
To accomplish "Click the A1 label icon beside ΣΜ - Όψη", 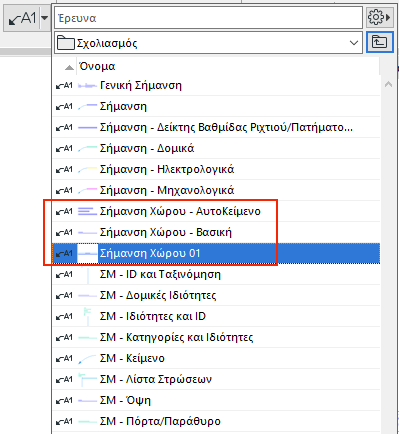I will click(x=64, y=400).
